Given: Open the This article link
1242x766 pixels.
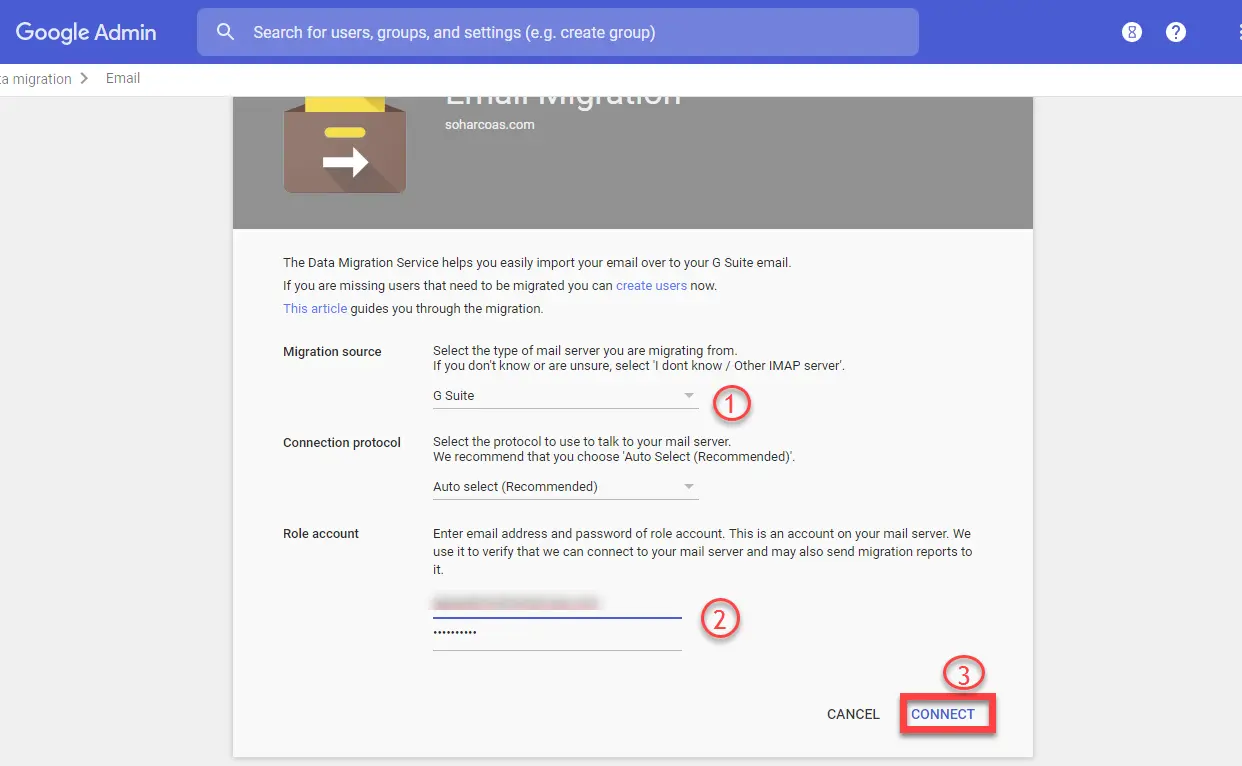Looking at the screenshot, I should point(315,309).
